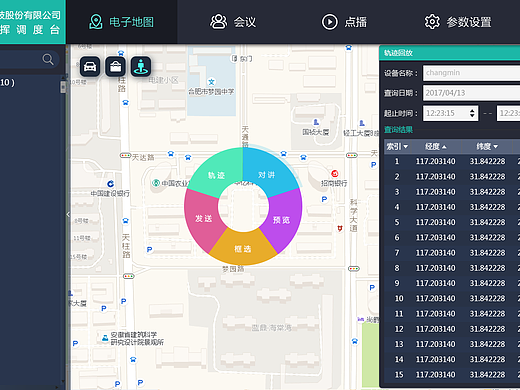The width and height of the screenshot is (520, 390).
Task: Go to 参数设置 tab
Action: 458,22
